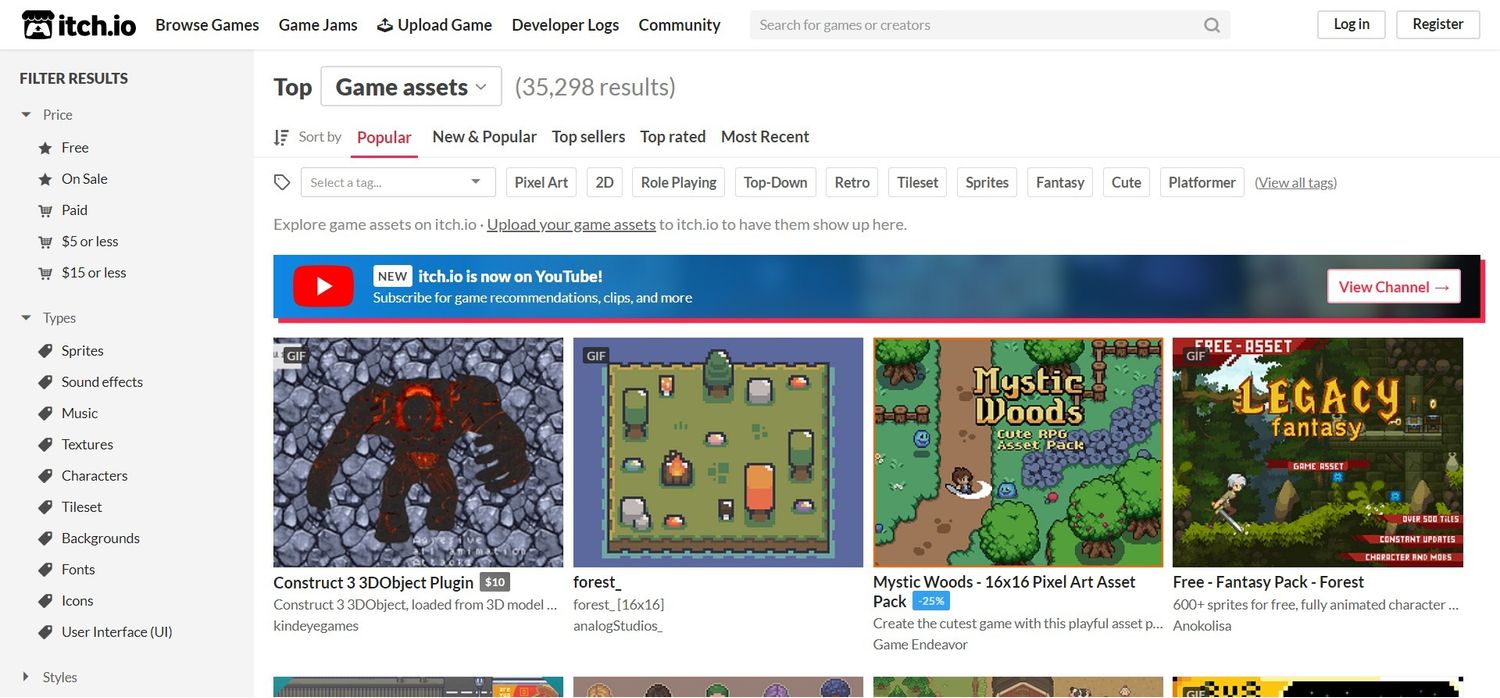Open the Construct 3 3DObject Plugin title link

374,582
